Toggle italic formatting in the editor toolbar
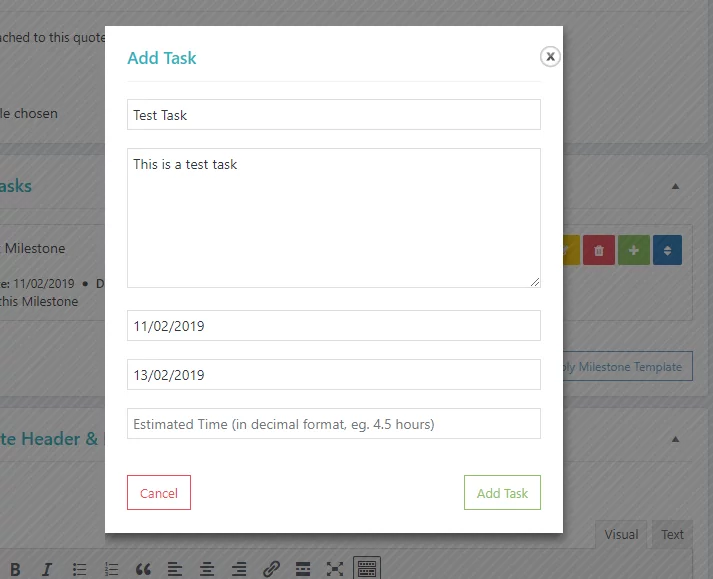 click(x=46, y=569)
